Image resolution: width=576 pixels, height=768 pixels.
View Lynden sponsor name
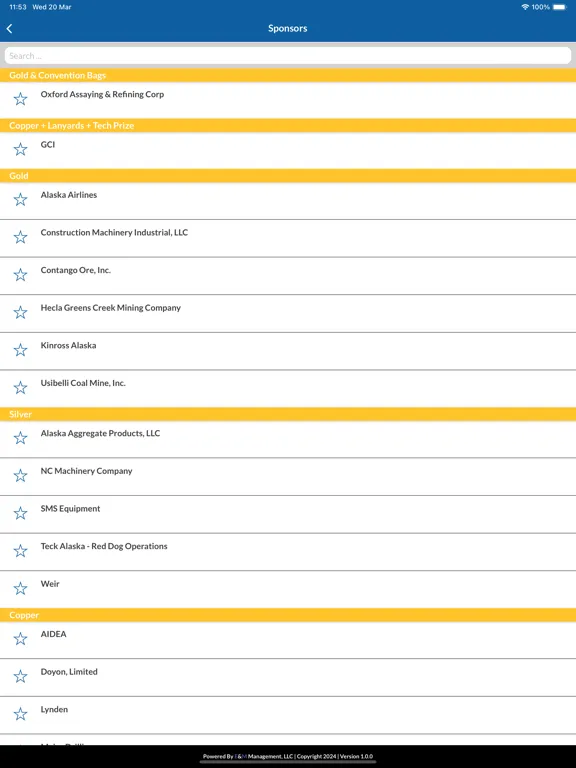[x=54, y=710]
